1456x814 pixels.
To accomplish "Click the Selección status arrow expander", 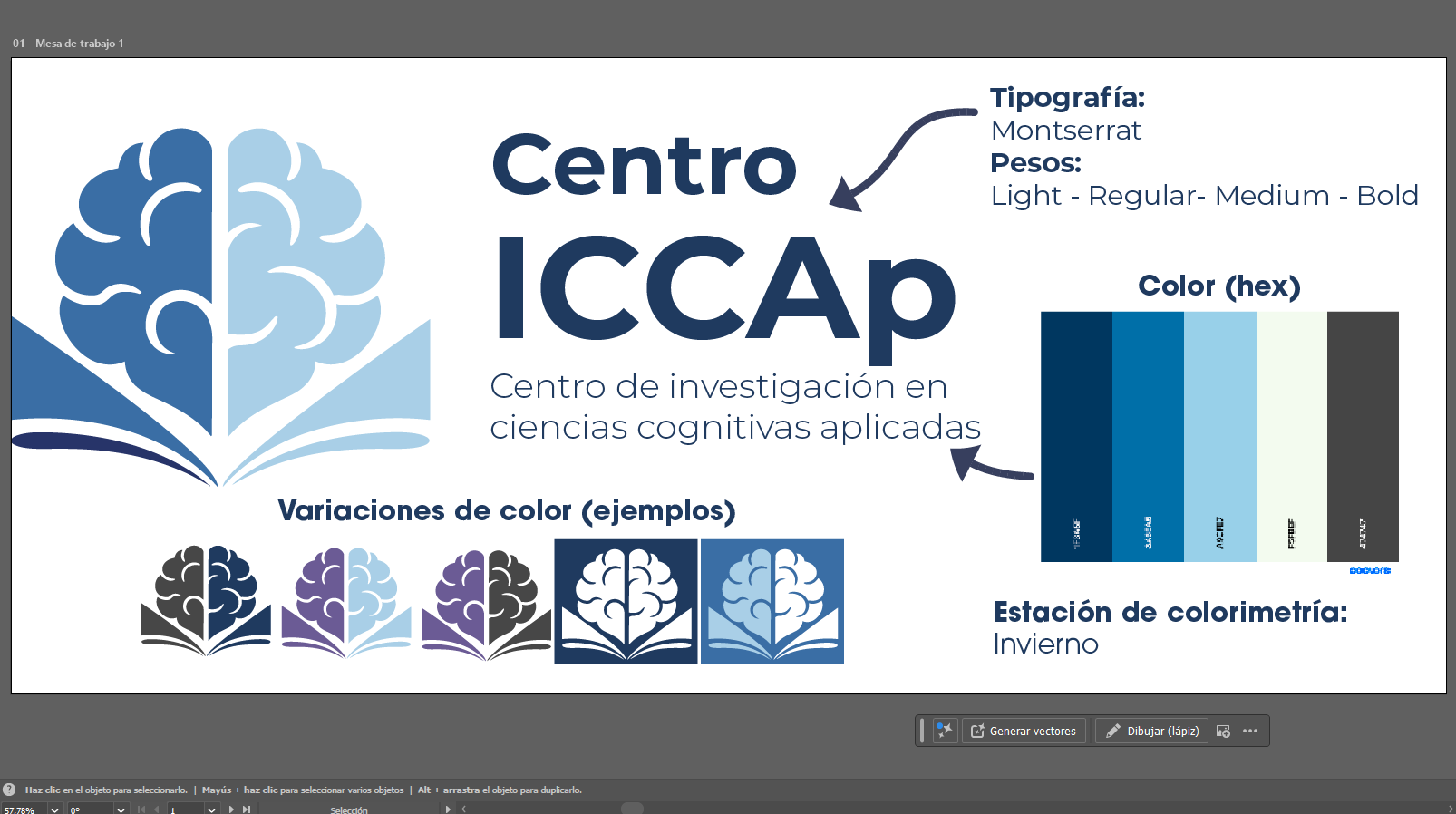I will tap(448, 809).
